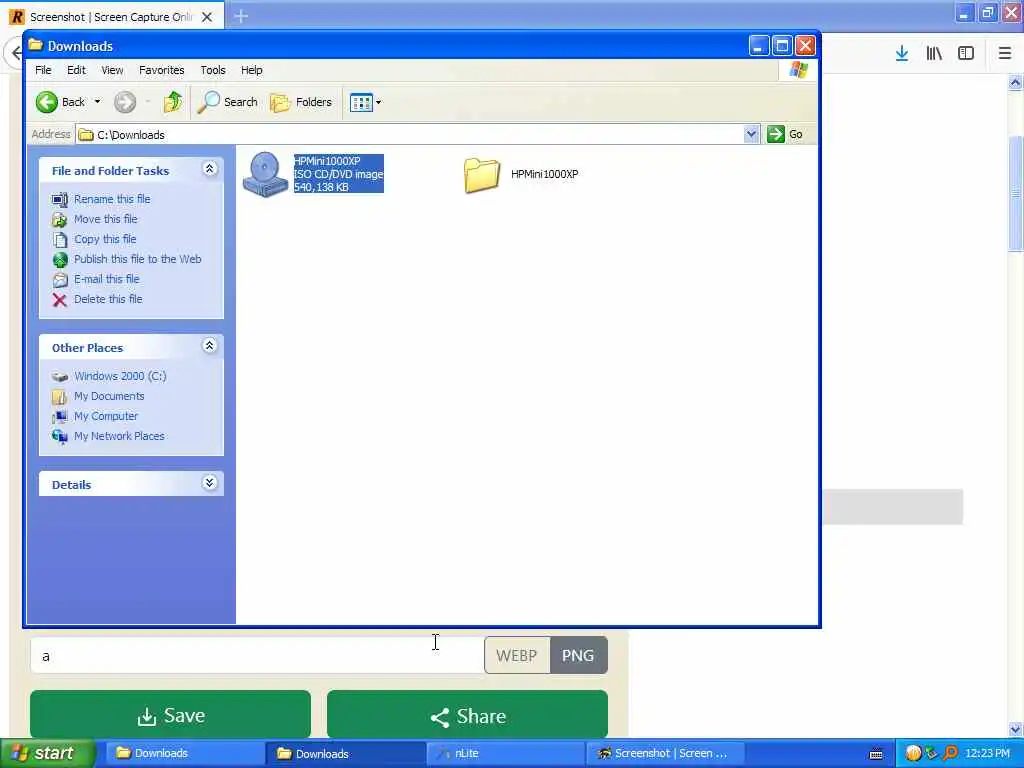Viewport: 1024px width, 768px height.
Task: Select the Screenshot | Screen Capture tab
Action: 114,16
